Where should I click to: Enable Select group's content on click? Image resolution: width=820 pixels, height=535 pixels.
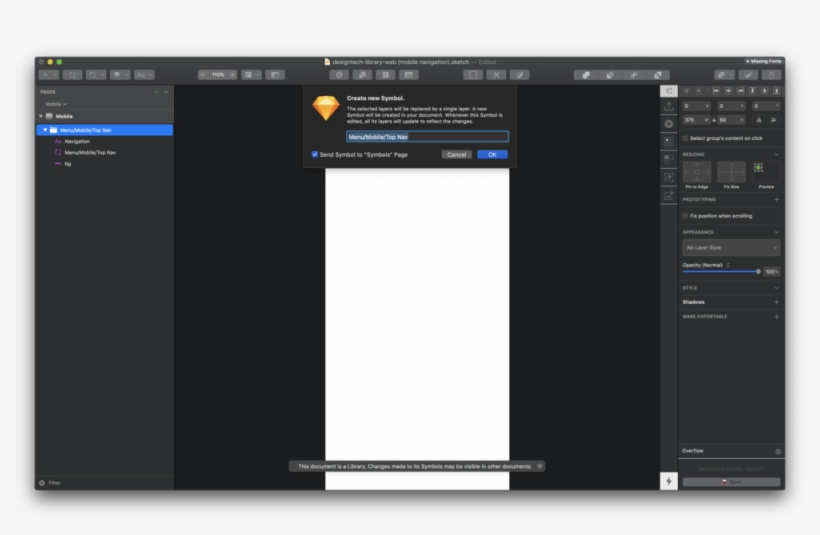tap(686, 138)
